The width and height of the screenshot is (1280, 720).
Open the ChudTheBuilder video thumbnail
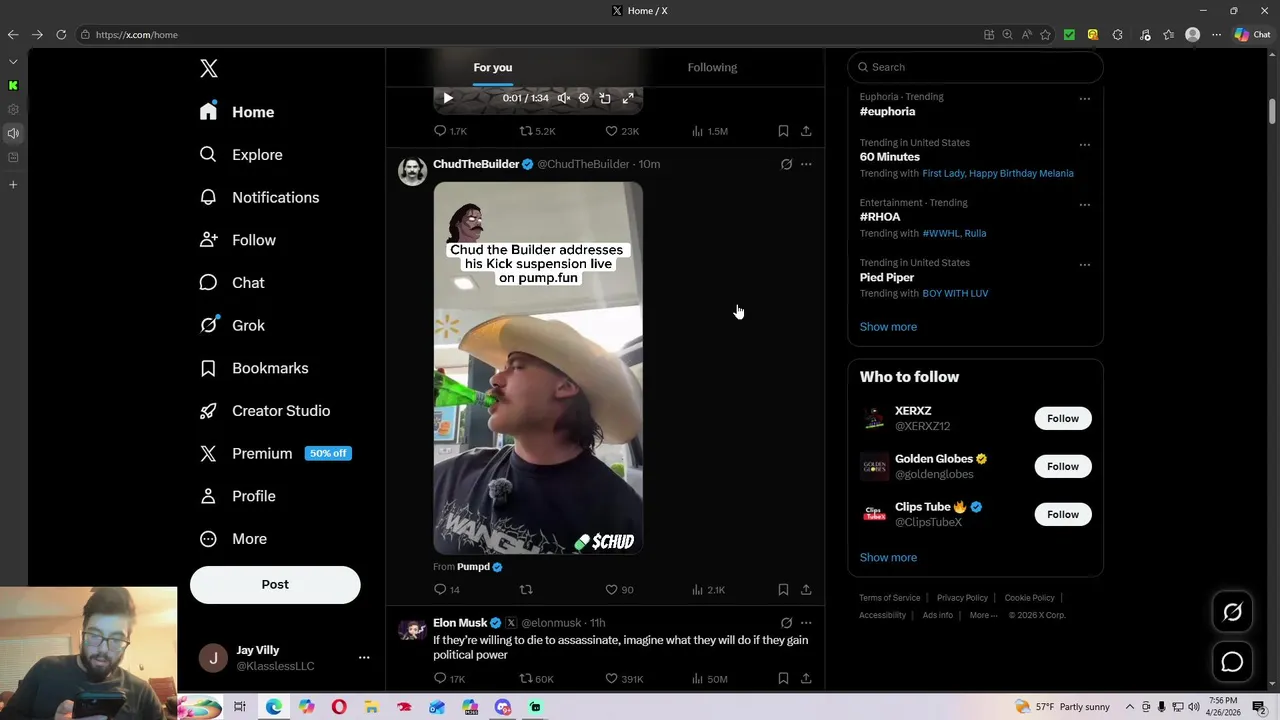[538, 367]
